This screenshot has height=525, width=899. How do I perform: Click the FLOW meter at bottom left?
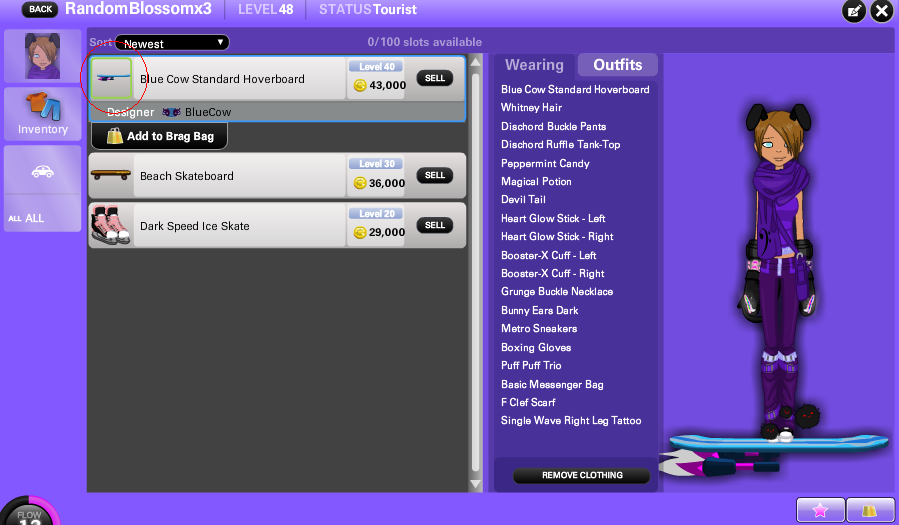coord(29,511)
